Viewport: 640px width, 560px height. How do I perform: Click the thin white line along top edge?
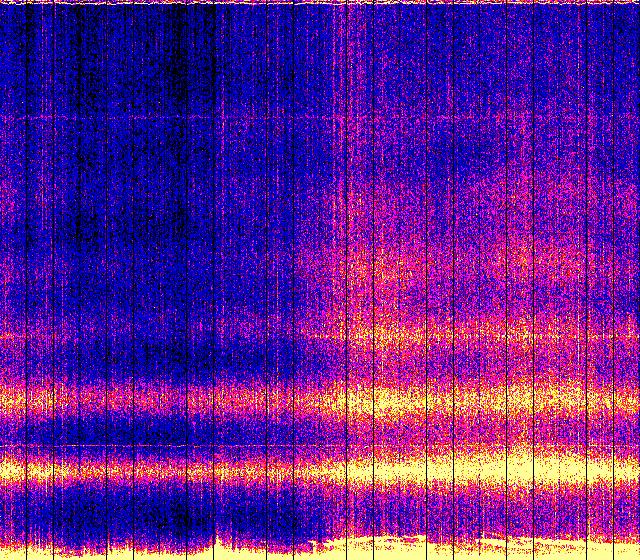(320, 4)
